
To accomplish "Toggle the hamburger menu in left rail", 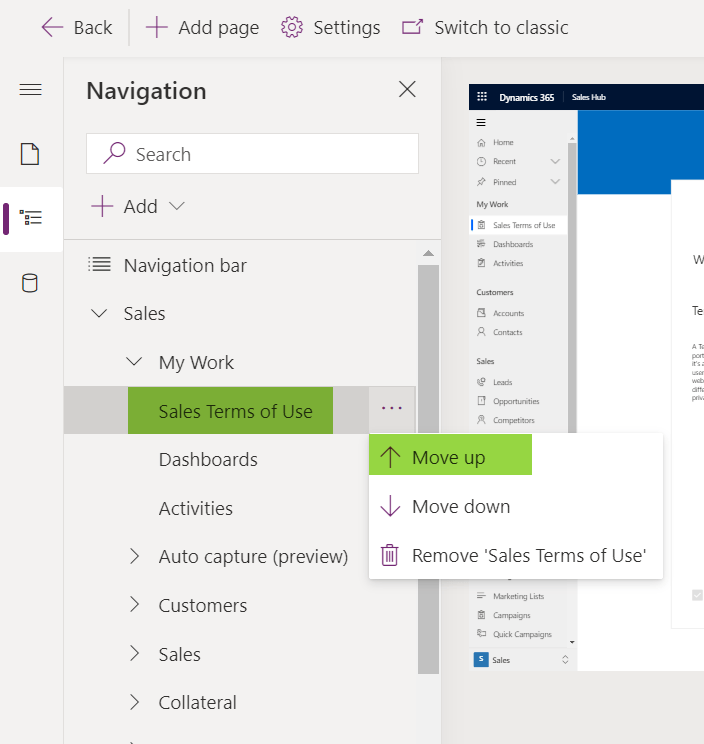I will point(30,90).
